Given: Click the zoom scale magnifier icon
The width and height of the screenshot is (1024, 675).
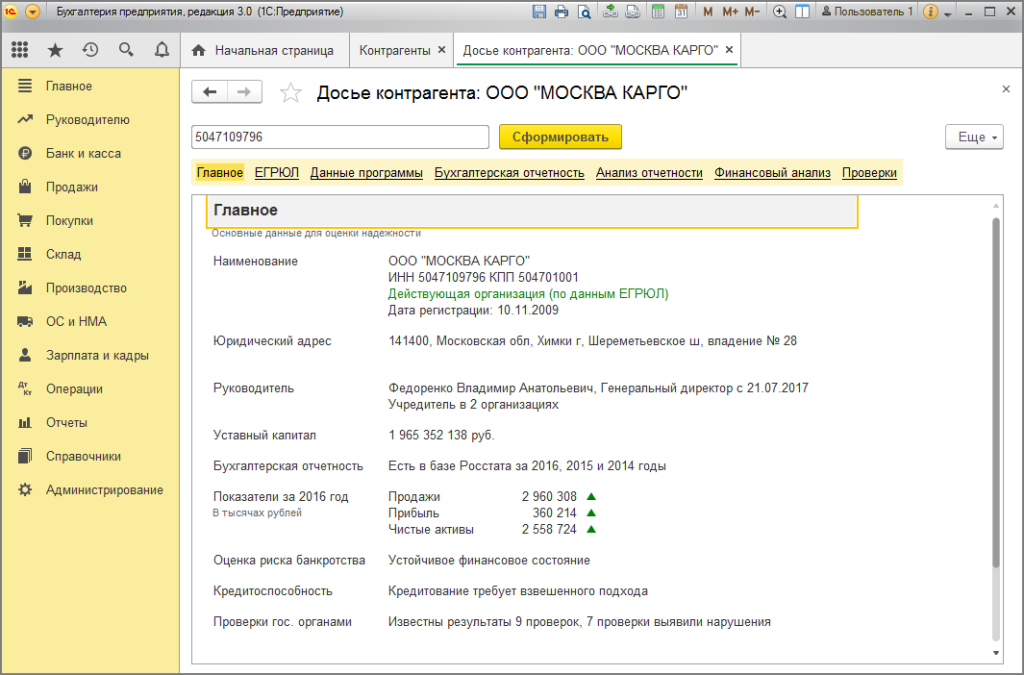Looking at the screenshot, I should [x=779, y=12].
